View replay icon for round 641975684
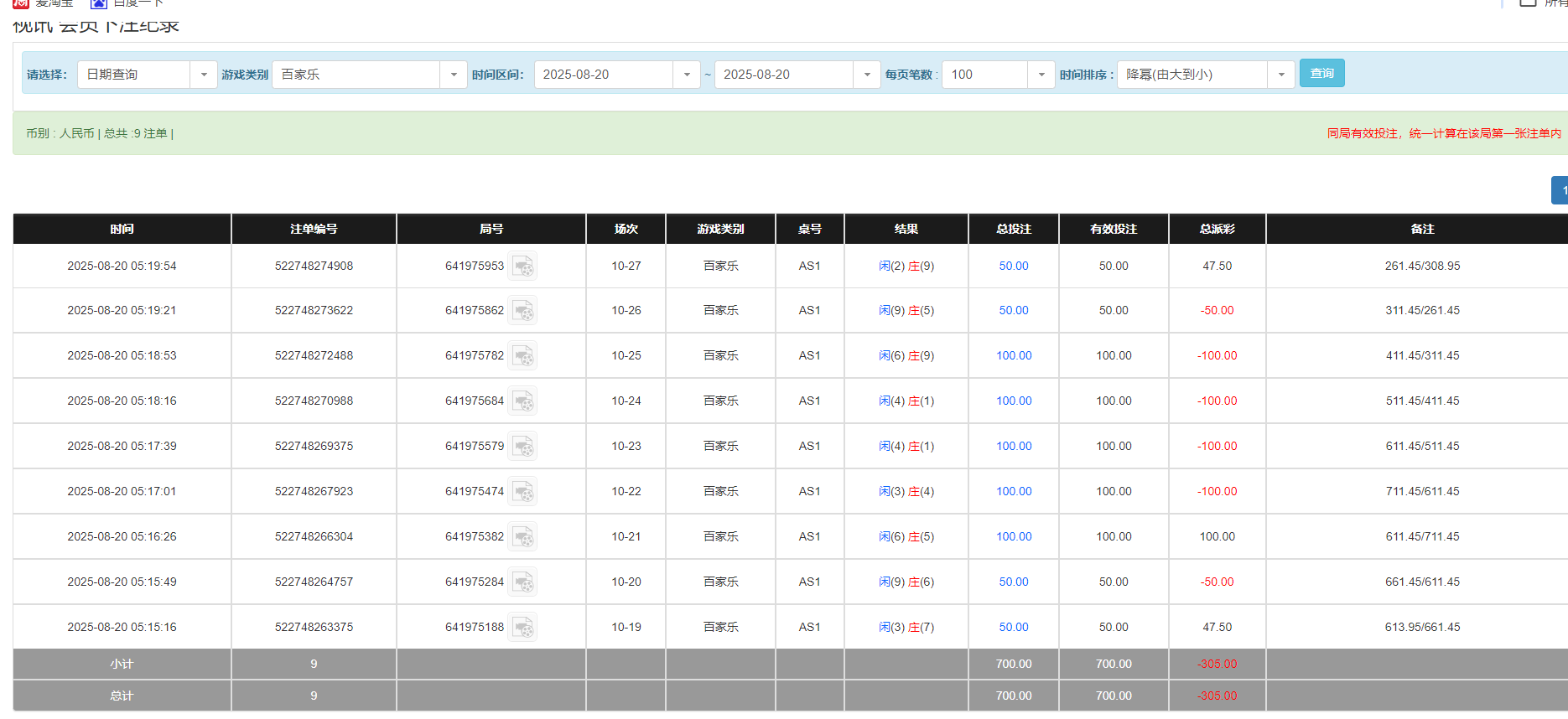 coord(522,401)
